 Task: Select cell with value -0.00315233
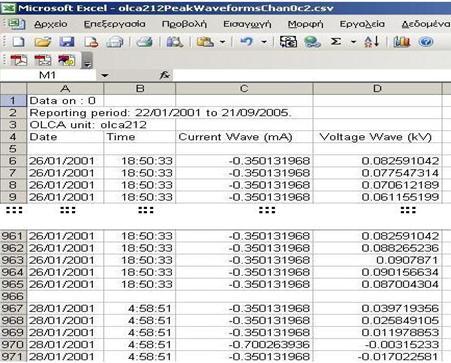(377, 344)
